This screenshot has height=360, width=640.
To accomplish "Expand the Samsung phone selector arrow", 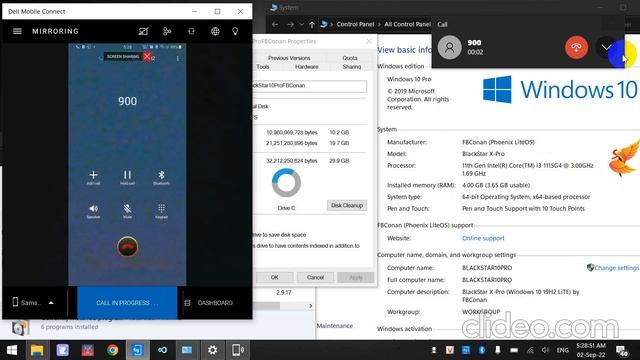I will tap(51, 302).
